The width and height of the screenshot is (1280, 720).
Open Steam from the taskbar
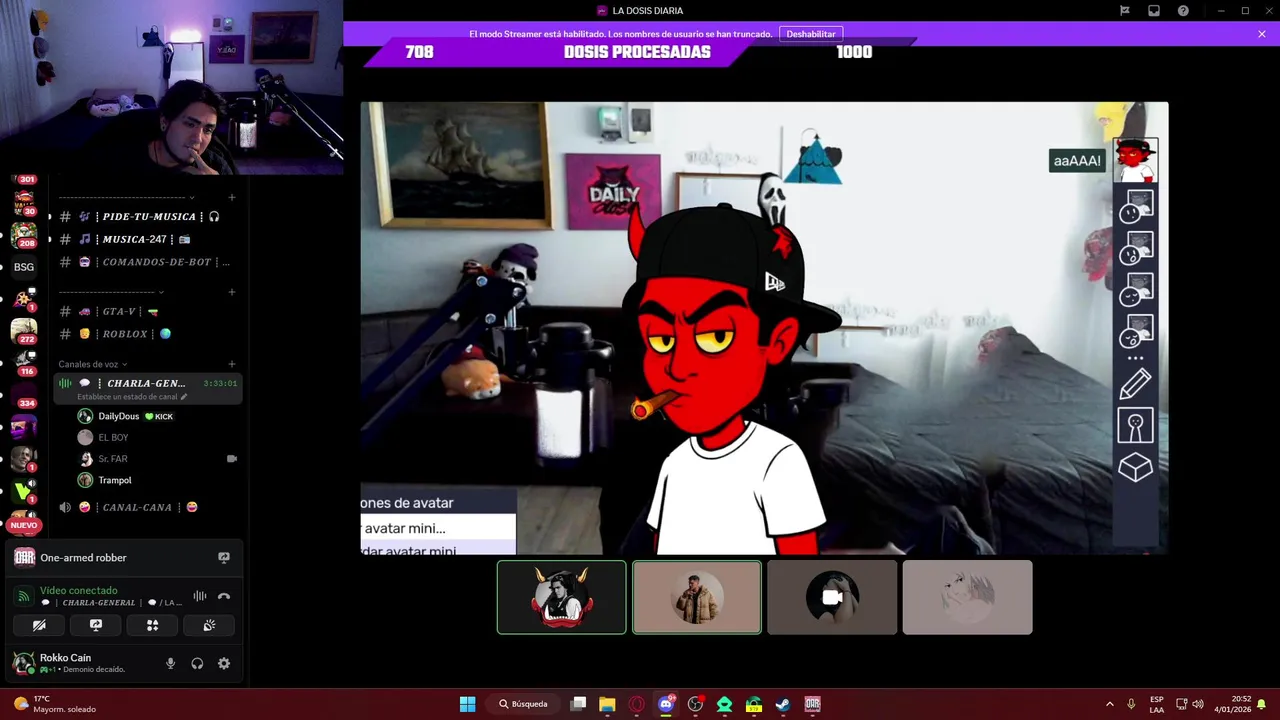(x=783, y=704)
